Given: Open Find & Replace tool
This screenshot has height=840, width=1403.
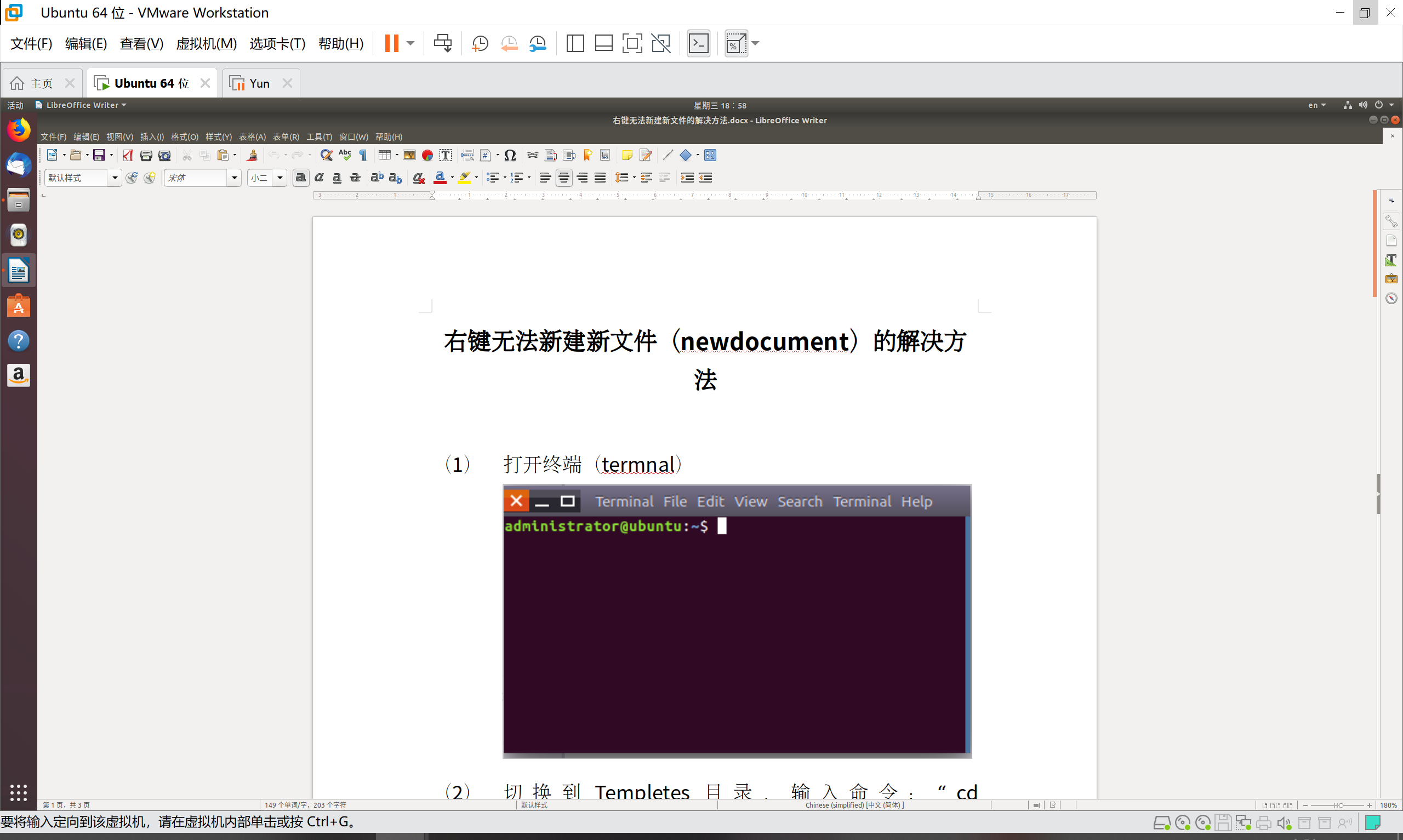Looking at the screenshot, I should tap(327, 155).
